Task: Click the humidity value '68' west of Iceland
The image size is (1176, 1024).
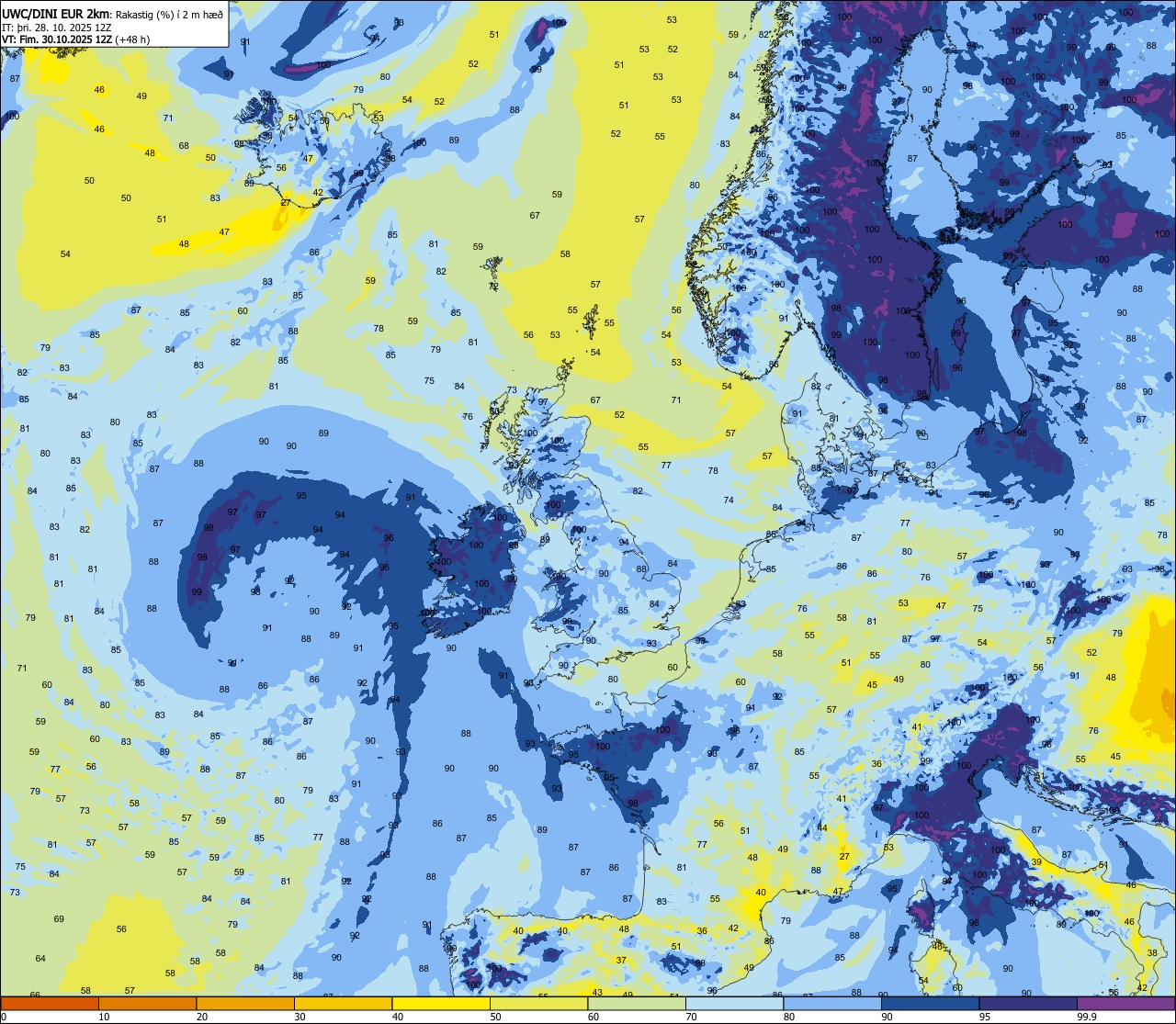Action: (x=184, y=146)
